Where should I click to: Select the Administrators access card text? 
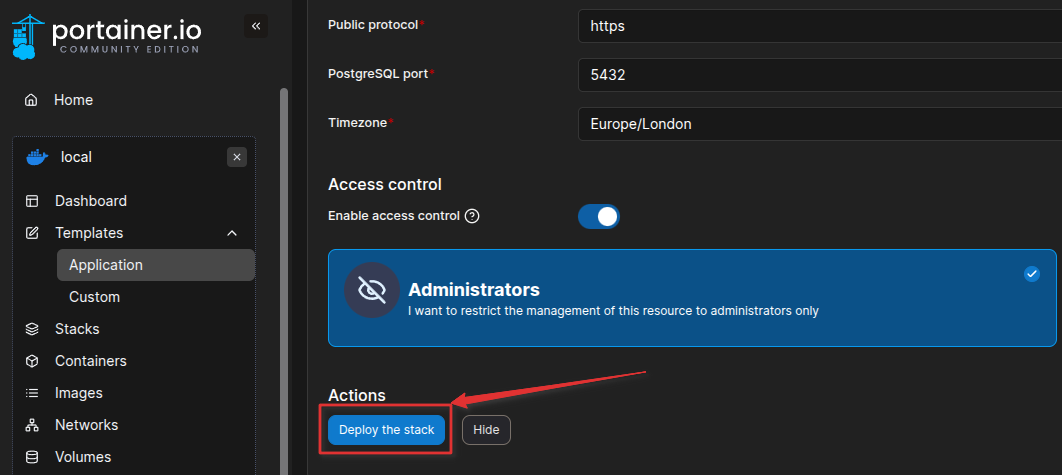coord(613,300)
